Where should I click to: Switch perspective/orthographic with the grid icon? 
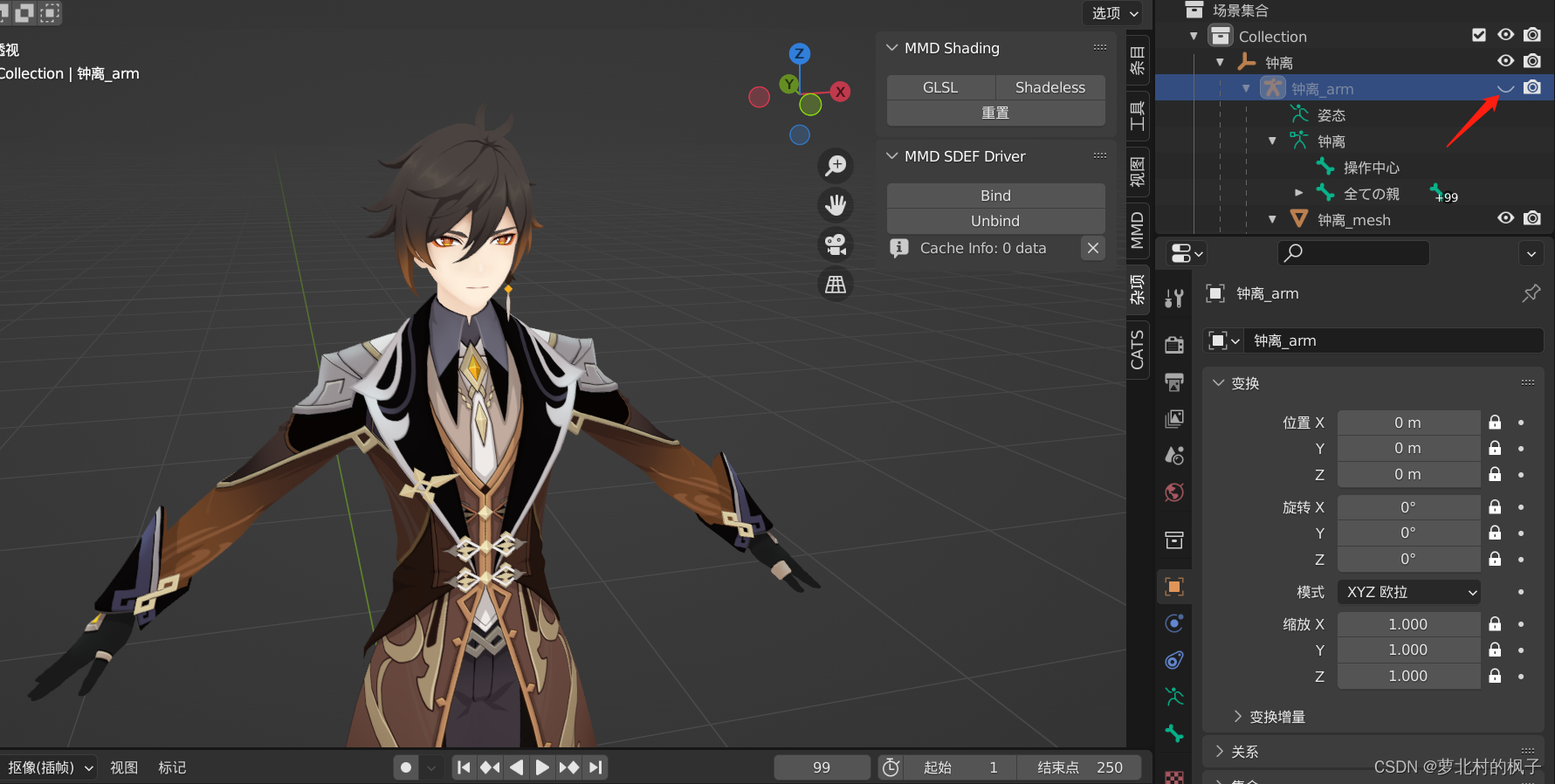coord(836,285)
